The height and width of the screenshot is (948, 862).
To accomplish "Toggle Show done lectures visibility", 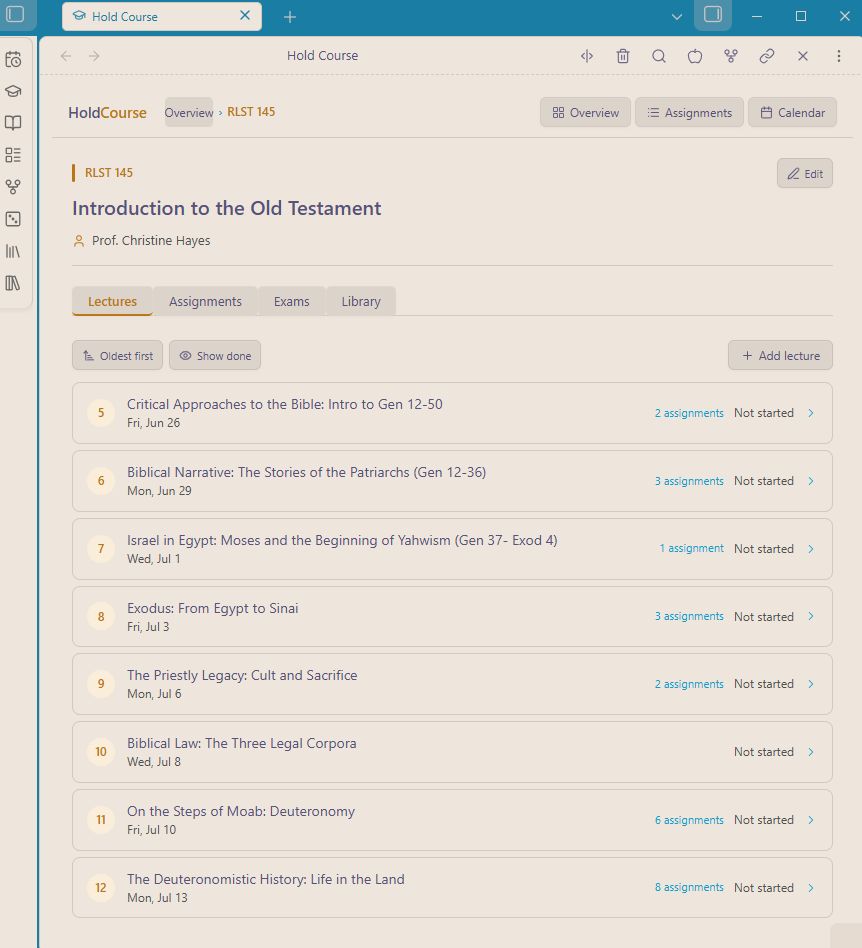I will (215, 356).
